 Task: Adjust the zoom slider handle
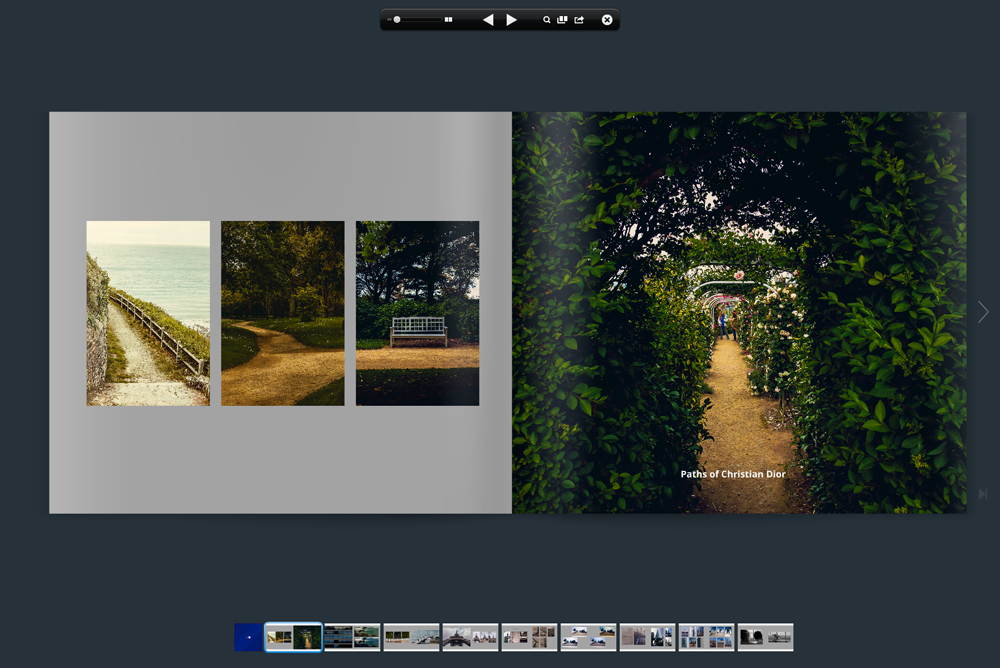[397, 20]
